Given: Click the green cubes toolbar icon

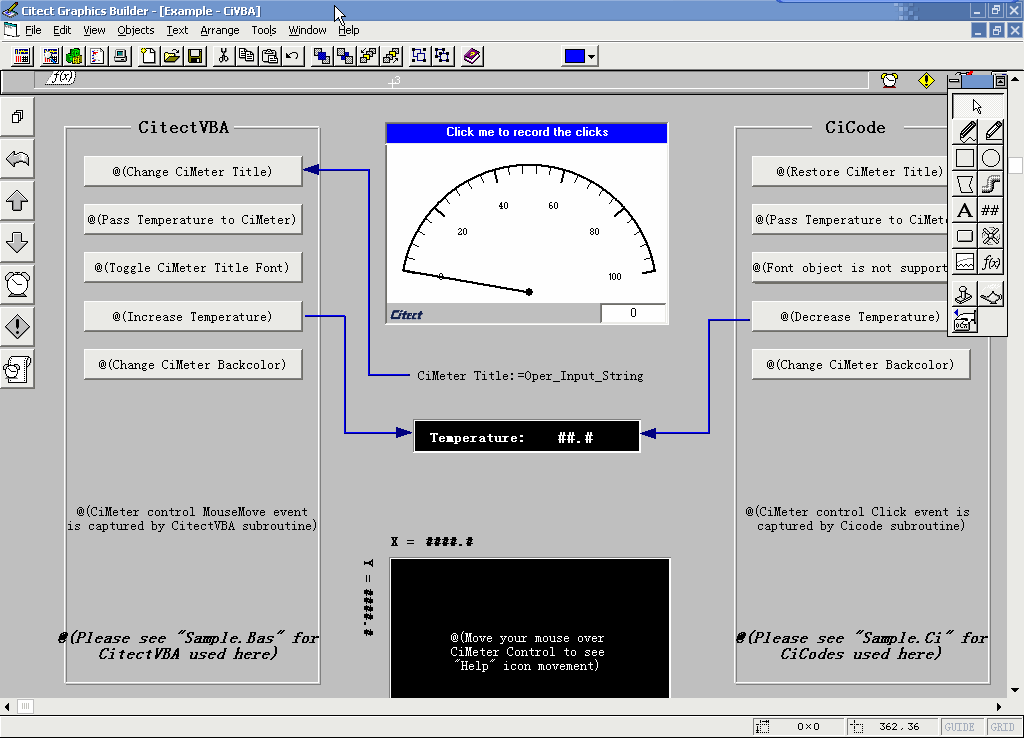Looking at the screenshot, I should point(74,56).
